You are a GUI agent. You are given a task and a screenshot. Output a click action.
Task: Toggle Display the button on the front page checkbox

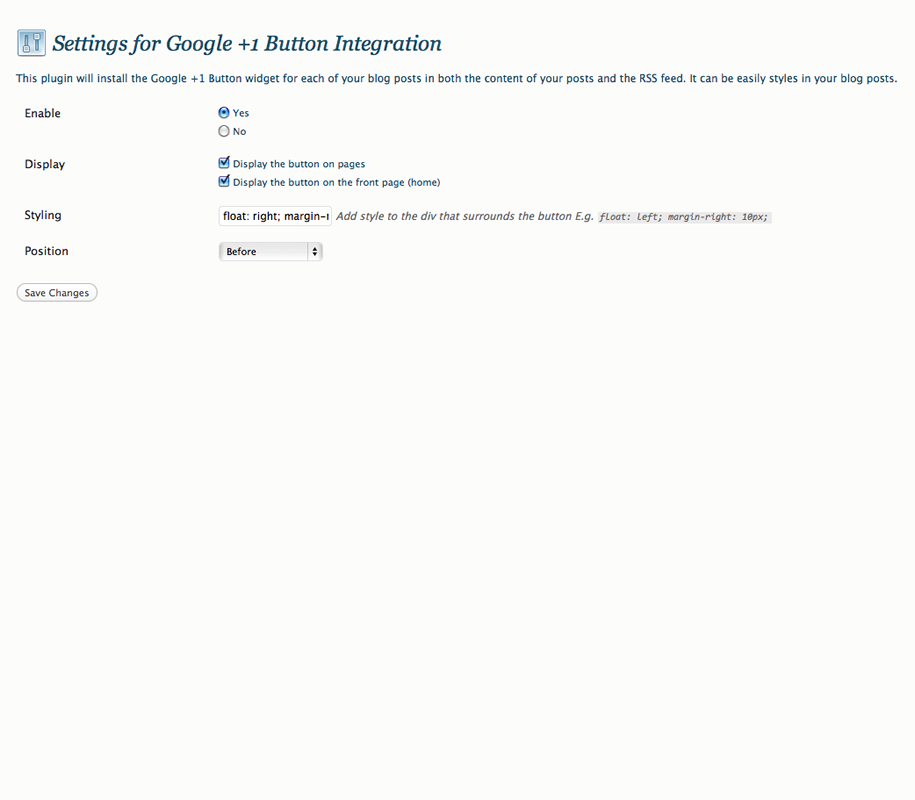[x=223, y=181]
